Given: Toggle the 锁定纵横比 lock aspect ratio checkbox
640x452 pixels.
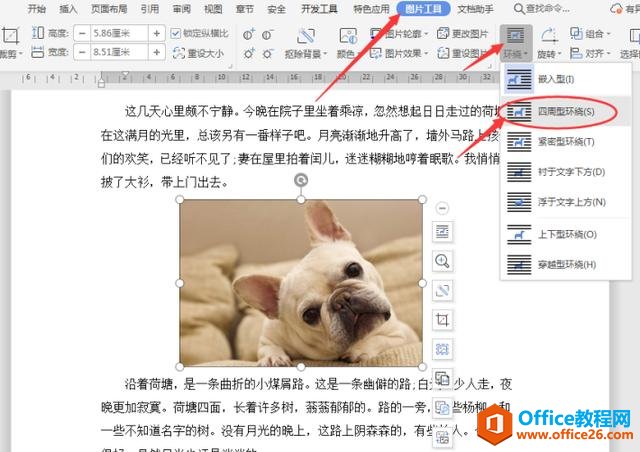Looking at the screenshot, I should tap(176, 33).
